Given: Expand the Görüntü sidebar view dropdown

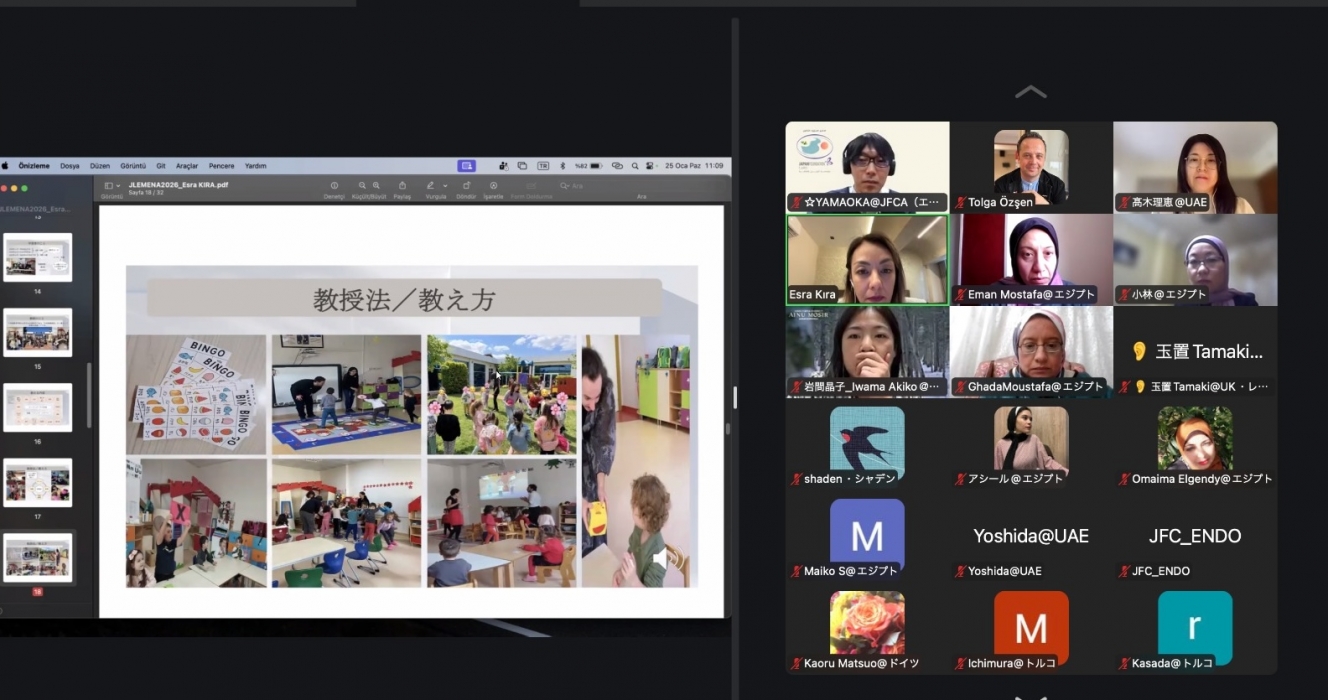Looking at the screenshot, I should 111,186.
